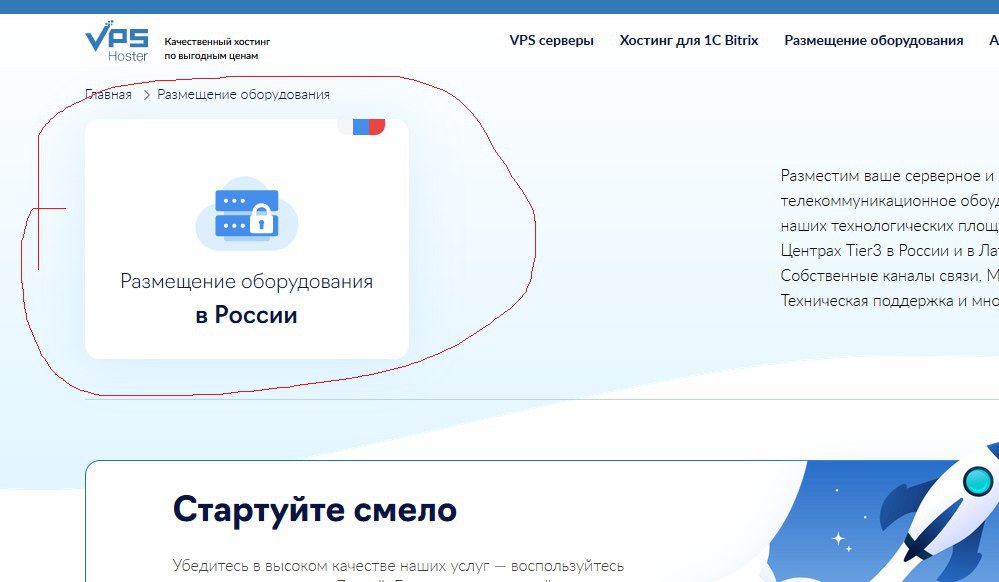This screenshot has width=999, height=582.
Task: Select the Размещение оборудования в России card title
Action: pyautogui.click(x=247, y=298)
